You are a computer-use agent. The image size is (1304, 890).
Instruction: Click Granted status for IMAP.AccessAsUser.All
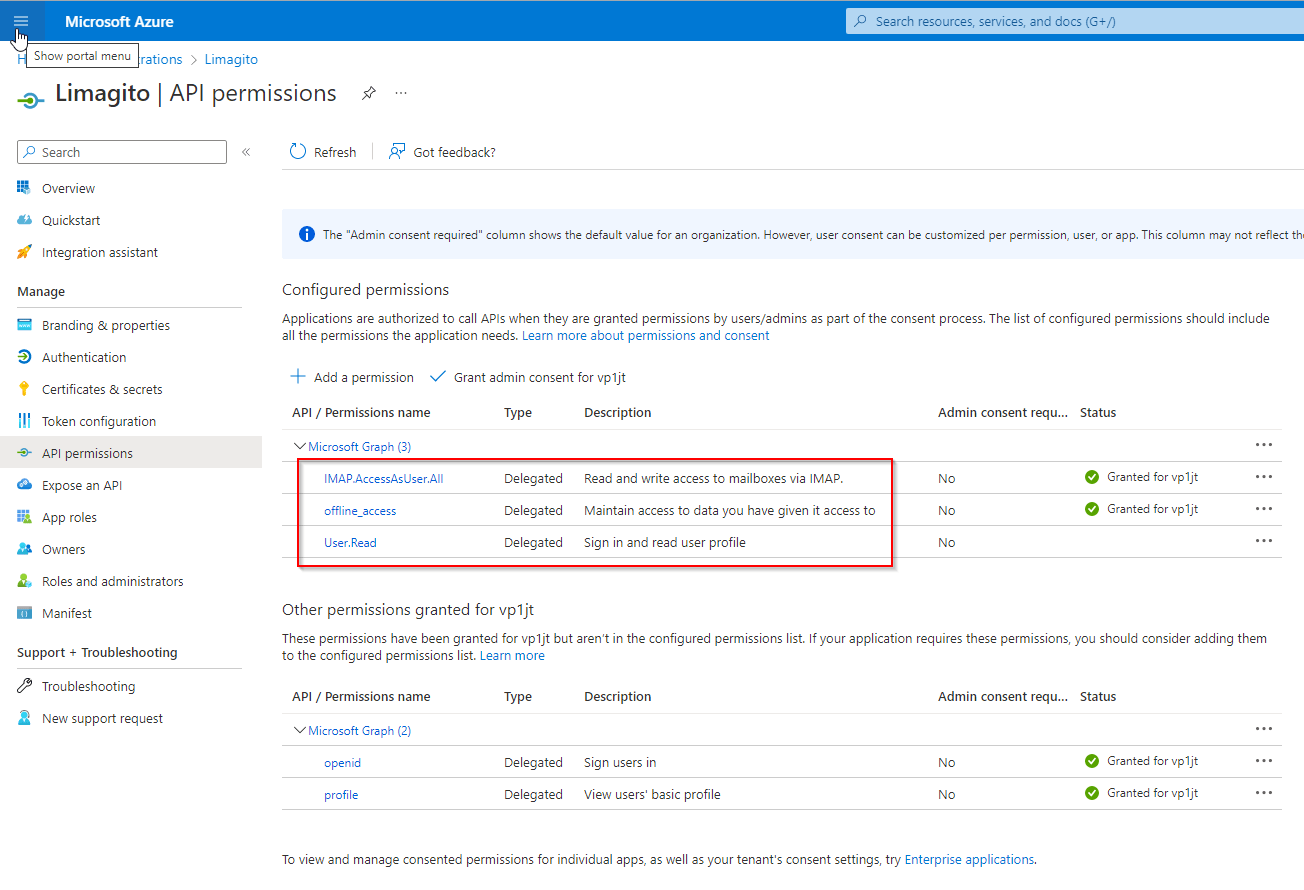click(x=1141, y=477)
